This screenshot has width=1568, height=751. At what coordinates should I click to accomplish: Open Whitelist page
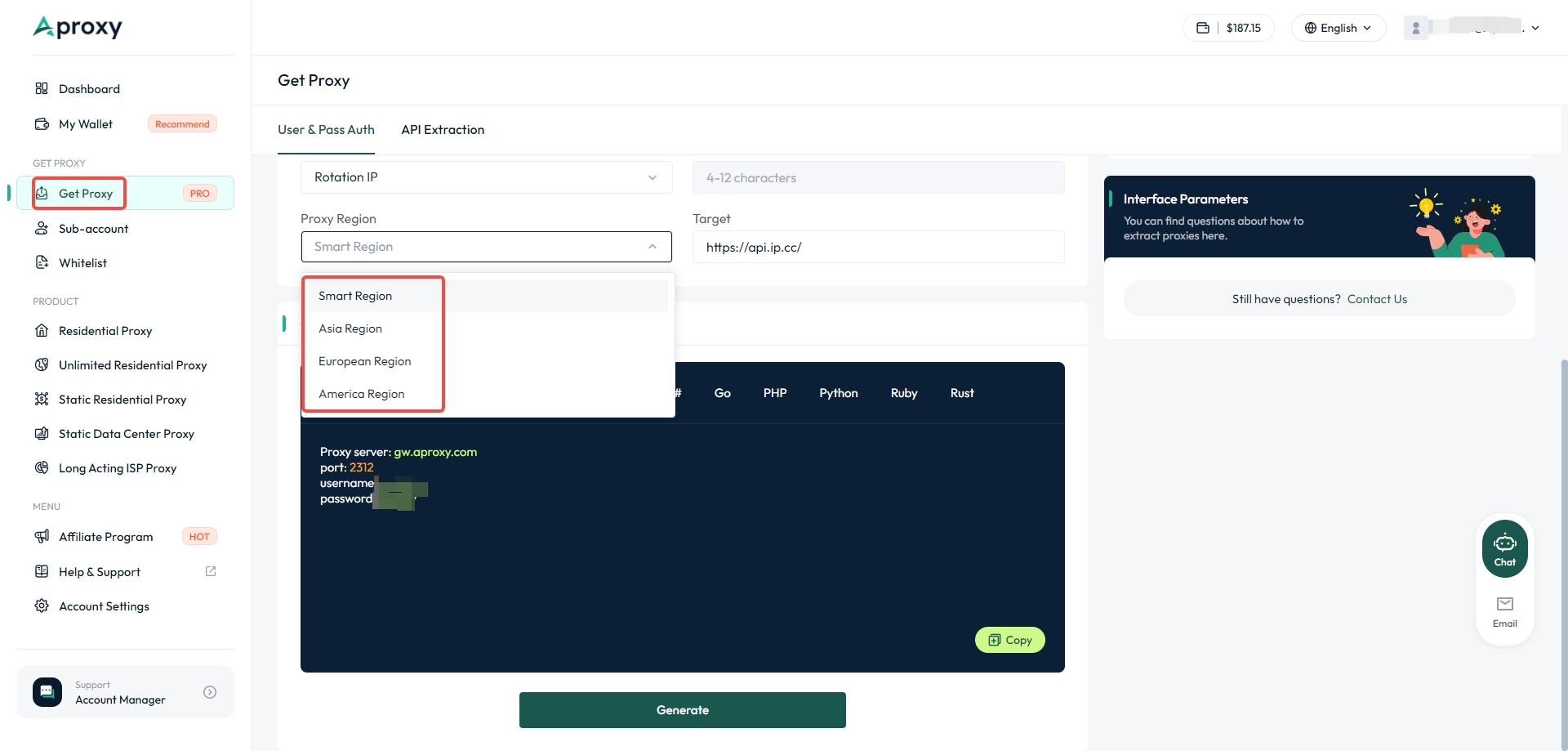coord(82,263)
